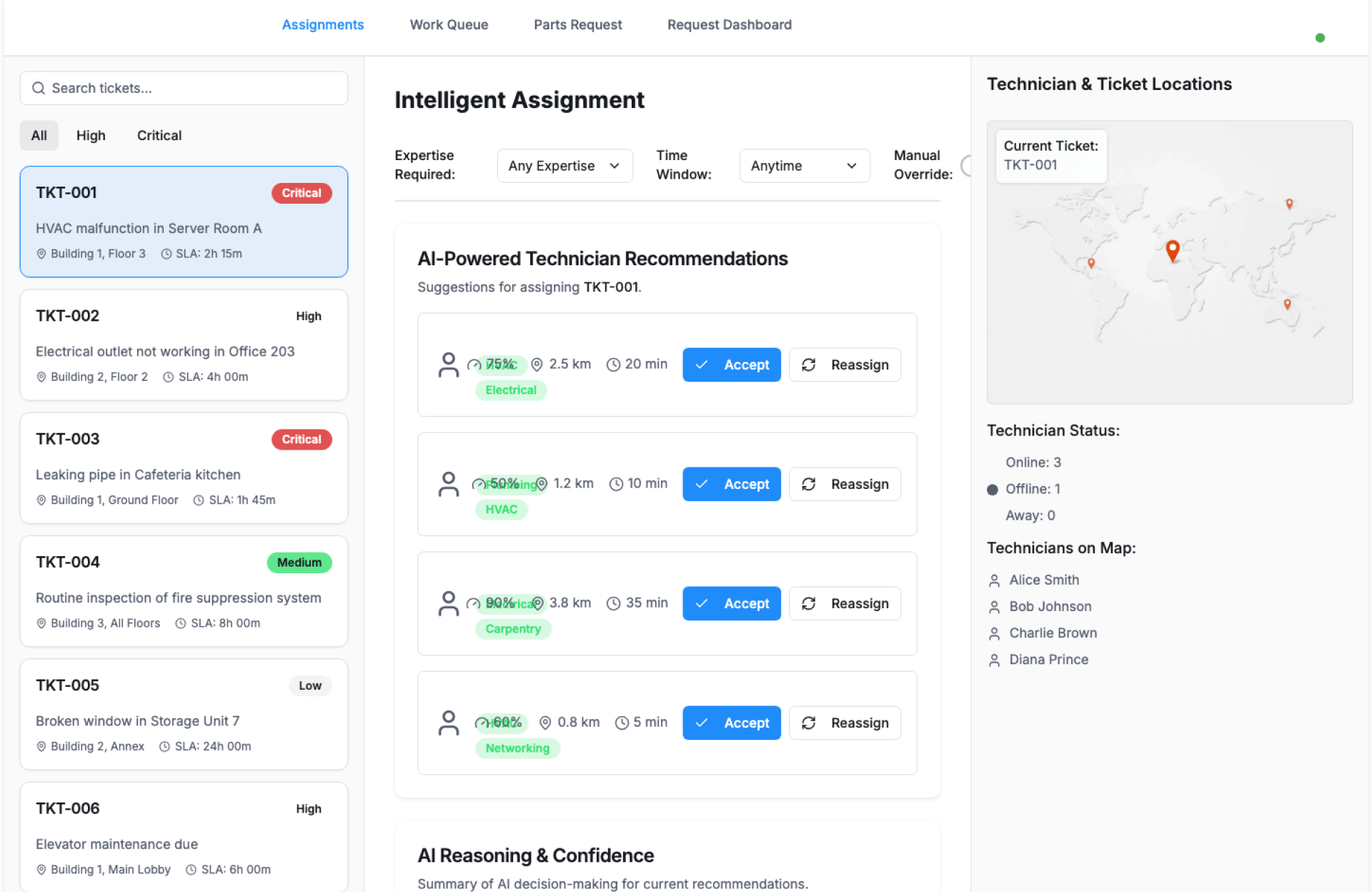
Task: Select the Critical priority filter
Action: 159,136
